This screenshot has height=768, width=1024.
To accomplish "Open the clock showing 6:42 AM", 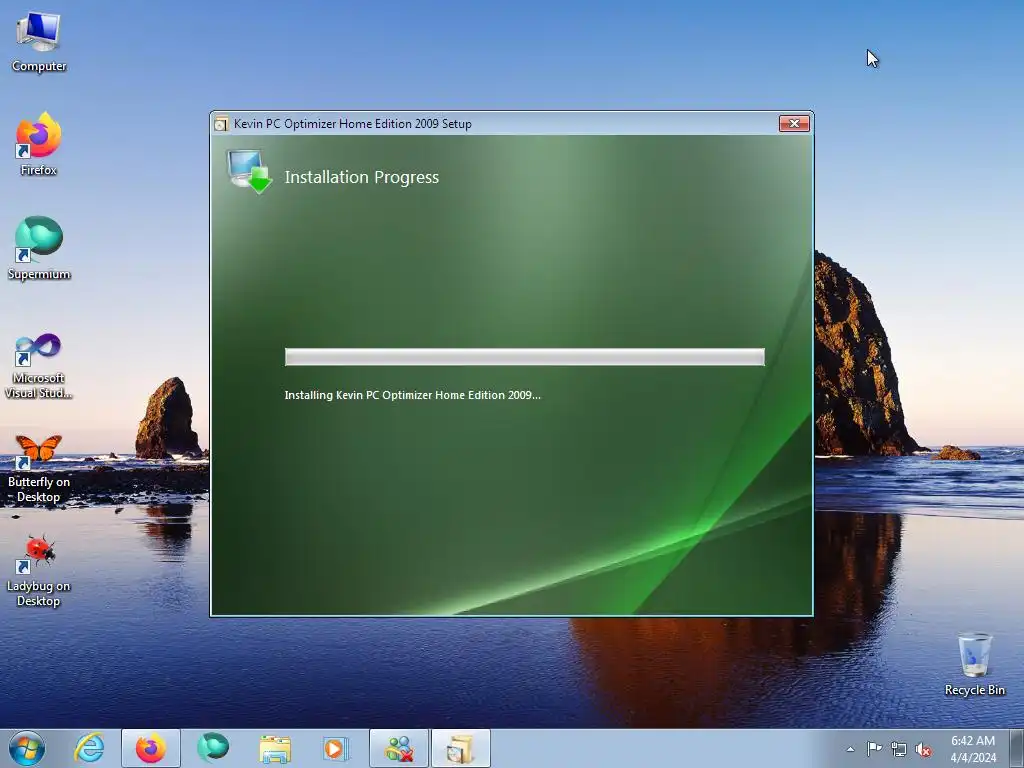I will 973,748.
